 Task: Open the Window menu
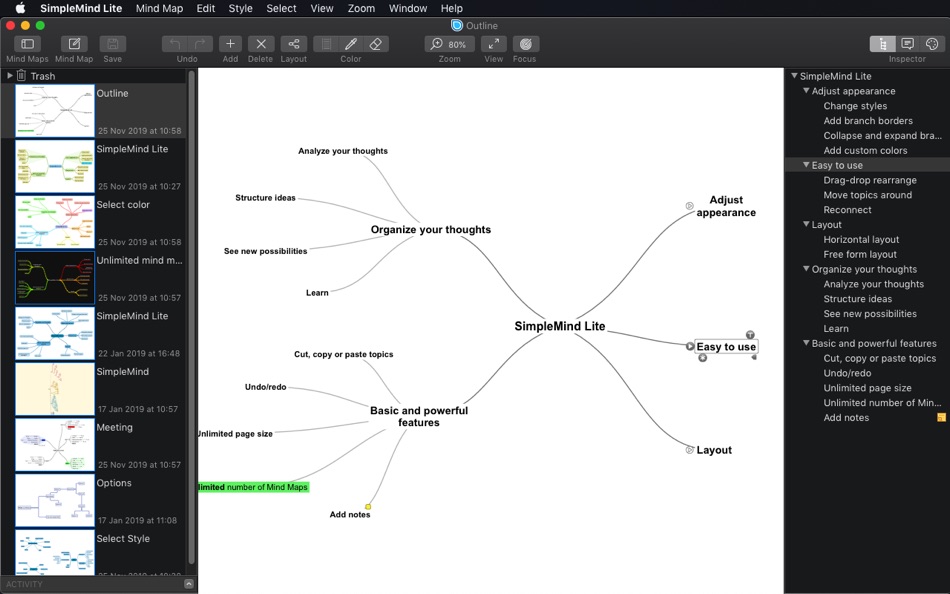coord(408,8)
